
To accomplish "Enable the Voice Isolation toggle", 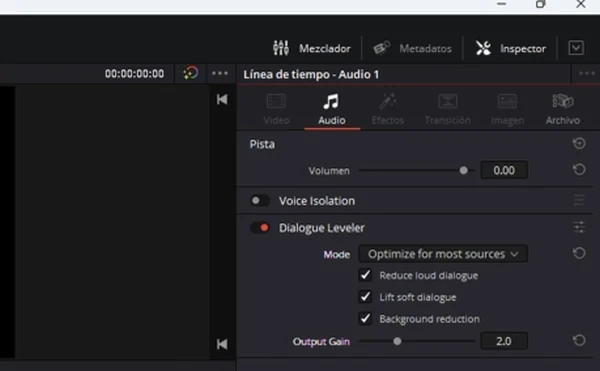I will tap(260, 200).
